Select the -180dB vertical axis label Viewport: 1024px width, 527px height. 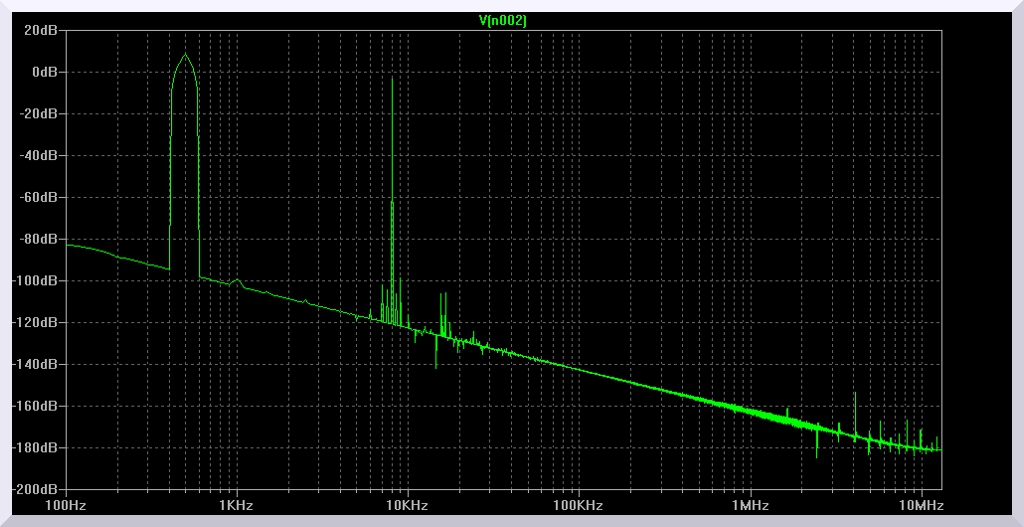[x=37, y=448]
